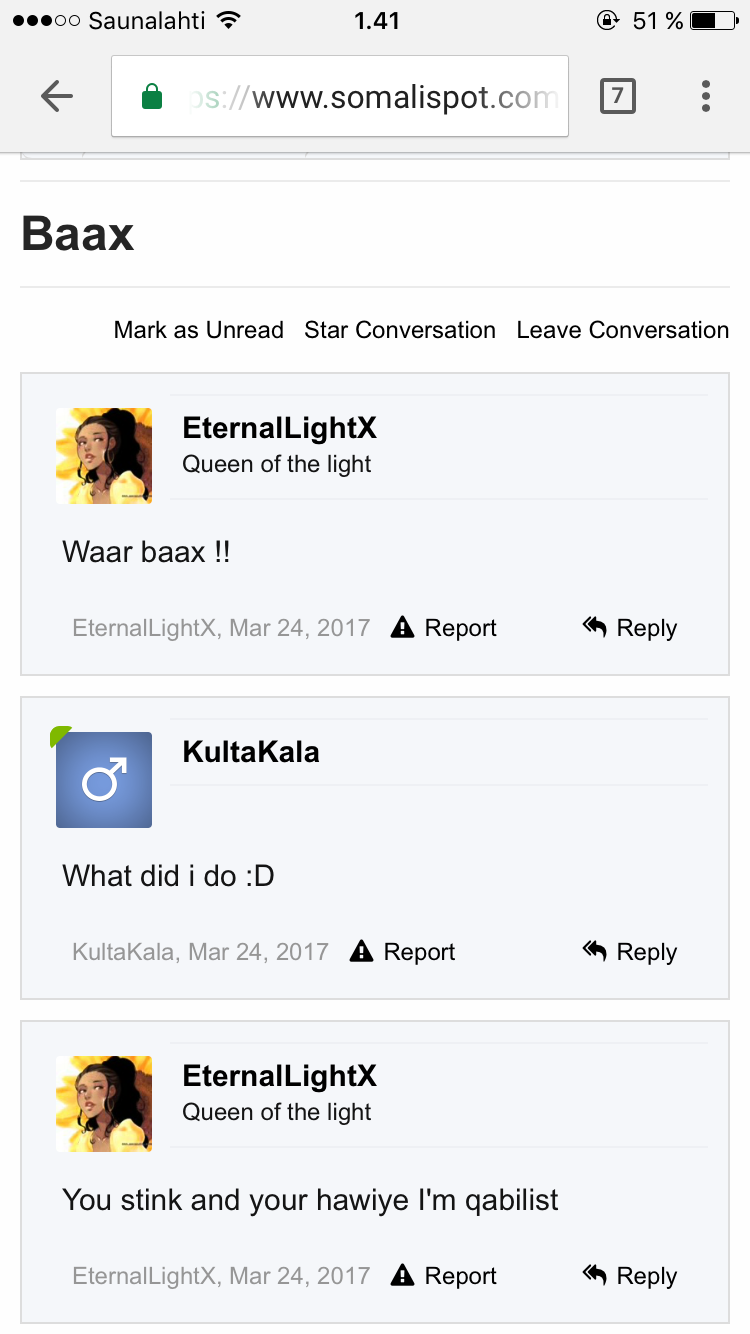Image resolution: width=750 pixels, height=1334 pixels.
Task: Tap the somalispot.com address bar
Action: [x=340, y=96]
